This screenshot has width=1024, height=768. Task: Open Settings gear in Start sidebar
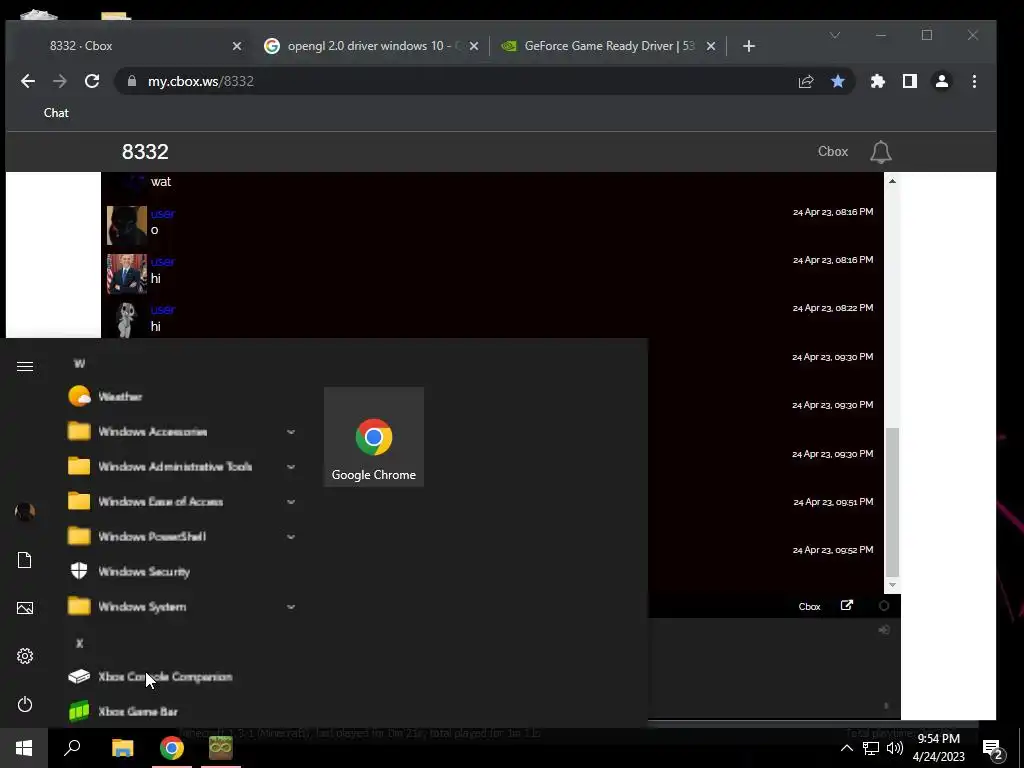coord(25,656)
